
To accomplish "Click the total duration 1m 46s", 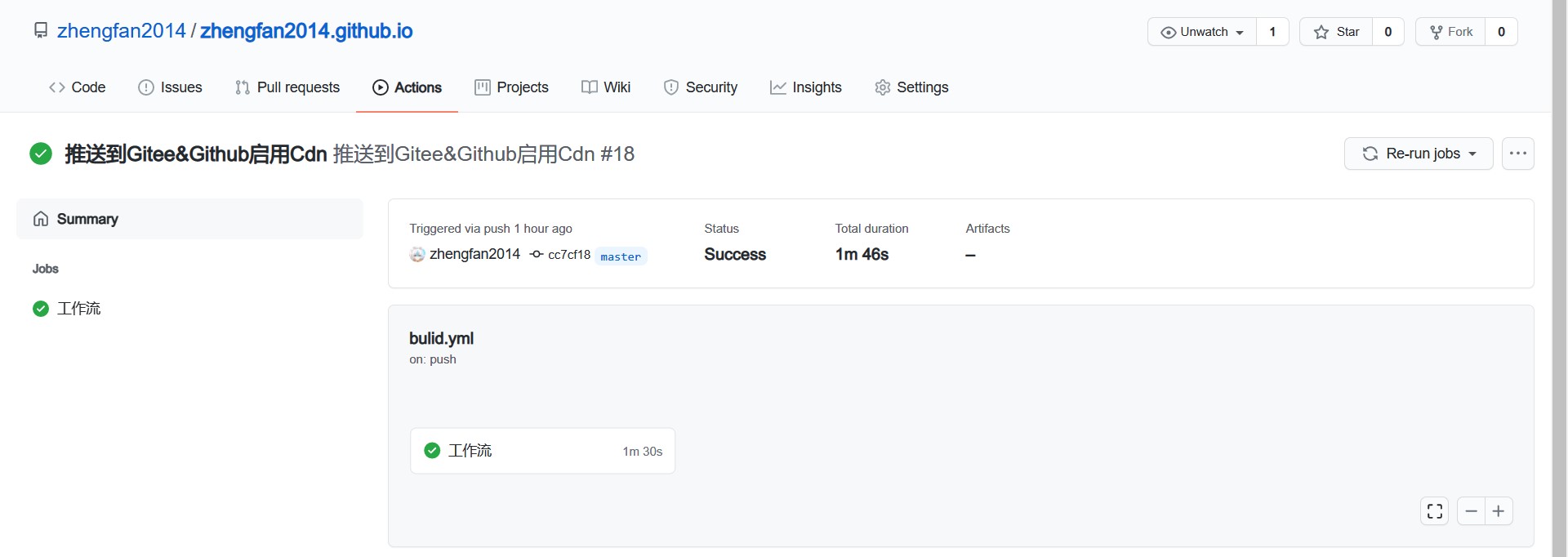I will click(862, 255).
